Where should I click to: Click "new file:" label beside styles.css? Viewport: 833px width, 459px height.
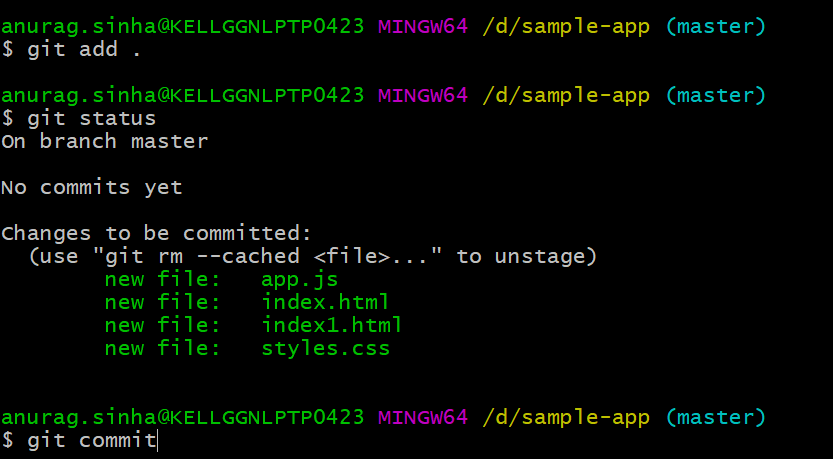(162, 349)
